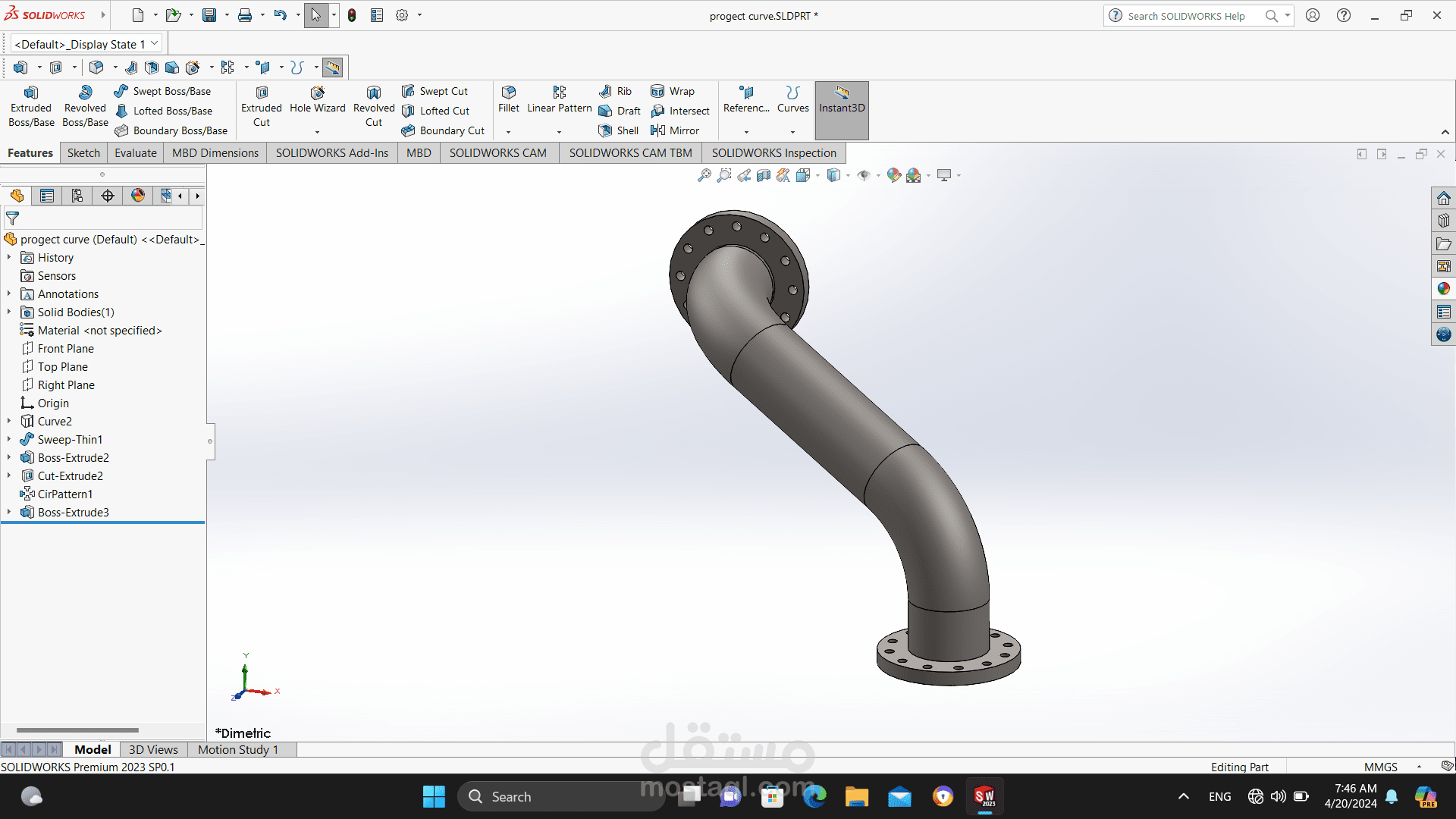Open the Curves dropdown arrow
This screenshot has width=1456, height=819.
pos(792,132)
